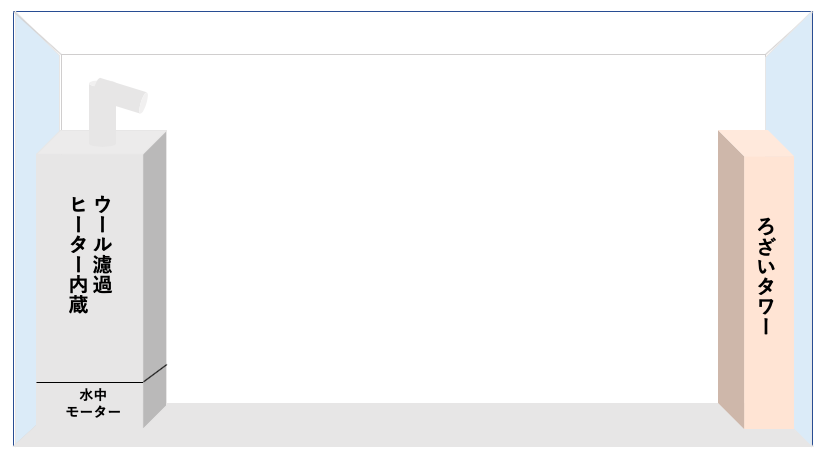Click the gray tank floor
Viewport: 828px width, 457px height.
point(422,425)
